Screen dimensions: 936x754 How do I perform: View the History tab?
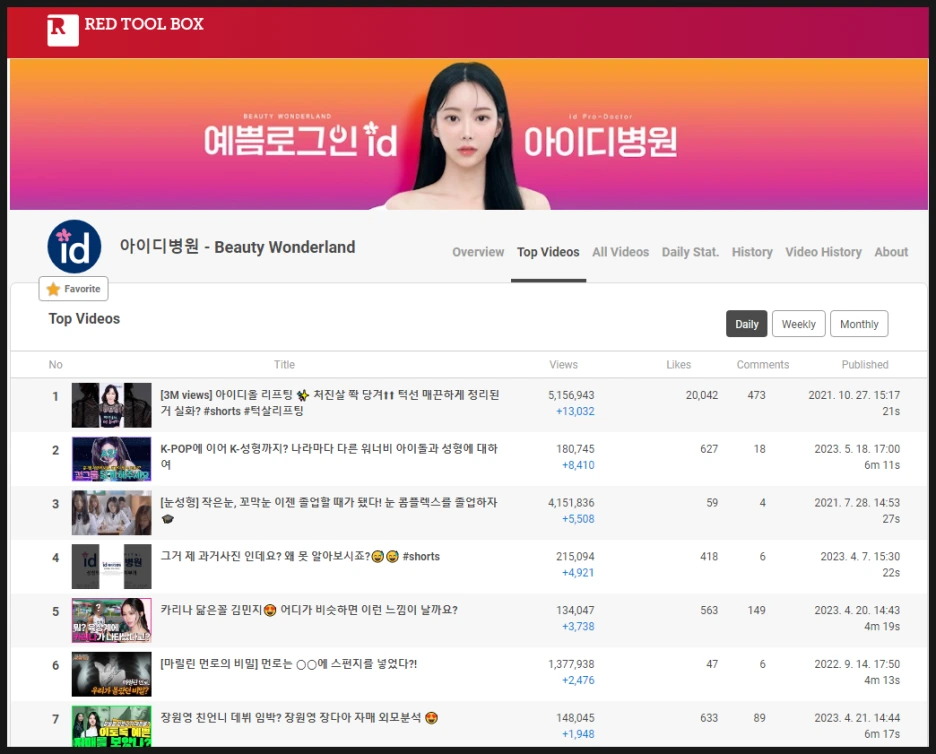click(x=752, y=252)
